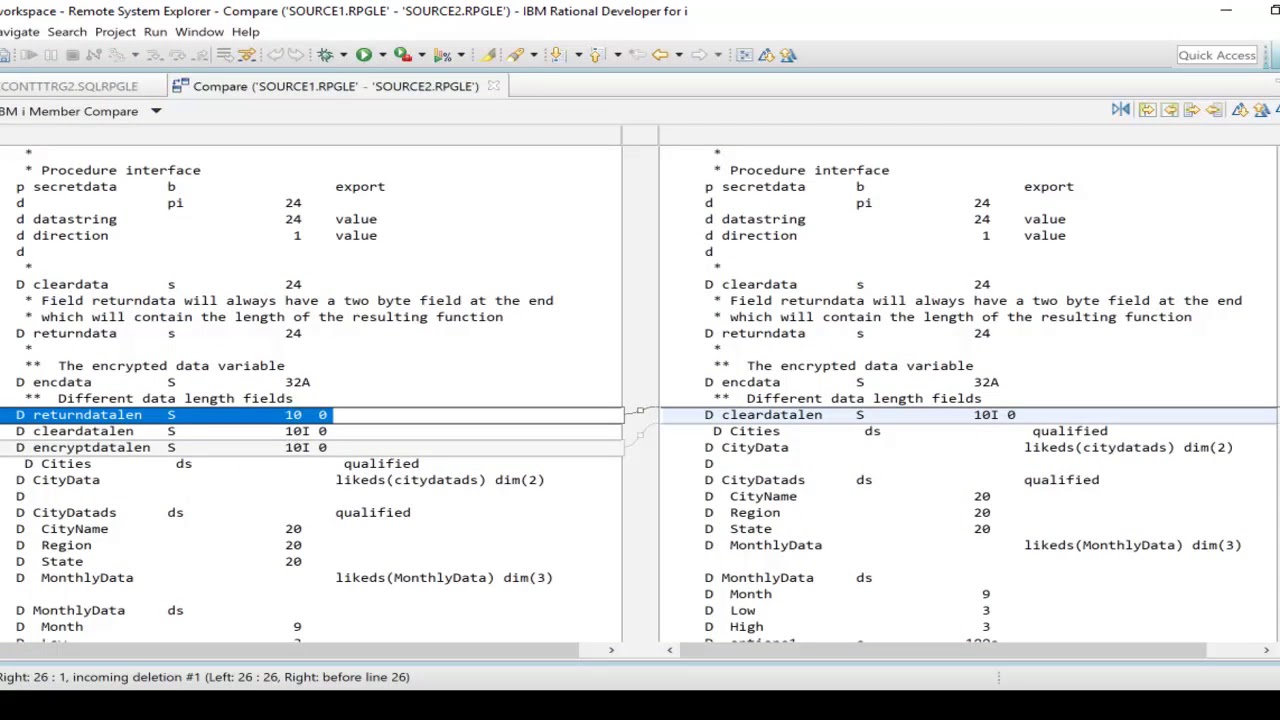Close the Compare editor tab
1280x720 pixels.
(x=493, y=86)
